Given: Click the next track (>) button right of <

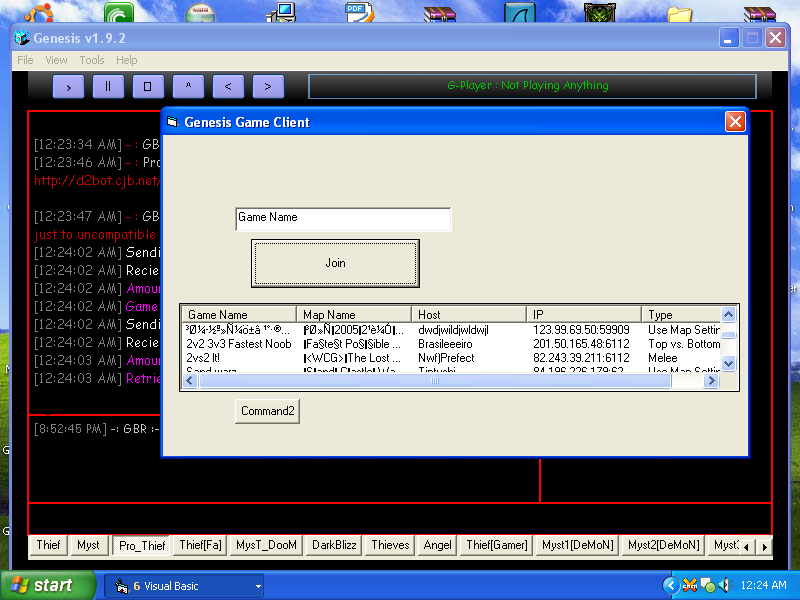Looking at the screenshot, I should click(x=268, y=86).
